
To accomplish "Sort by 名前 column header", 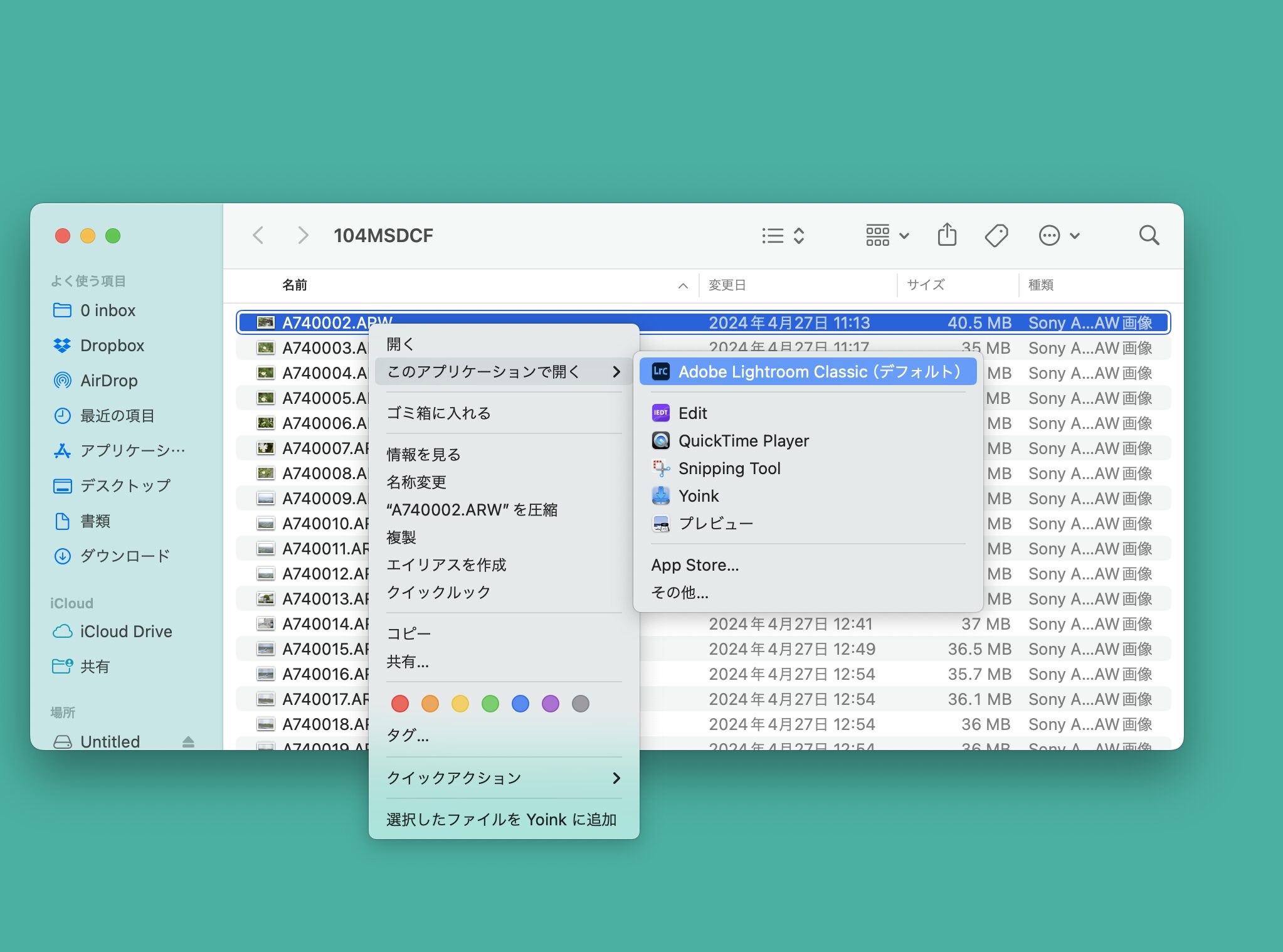I will point(294,285).
